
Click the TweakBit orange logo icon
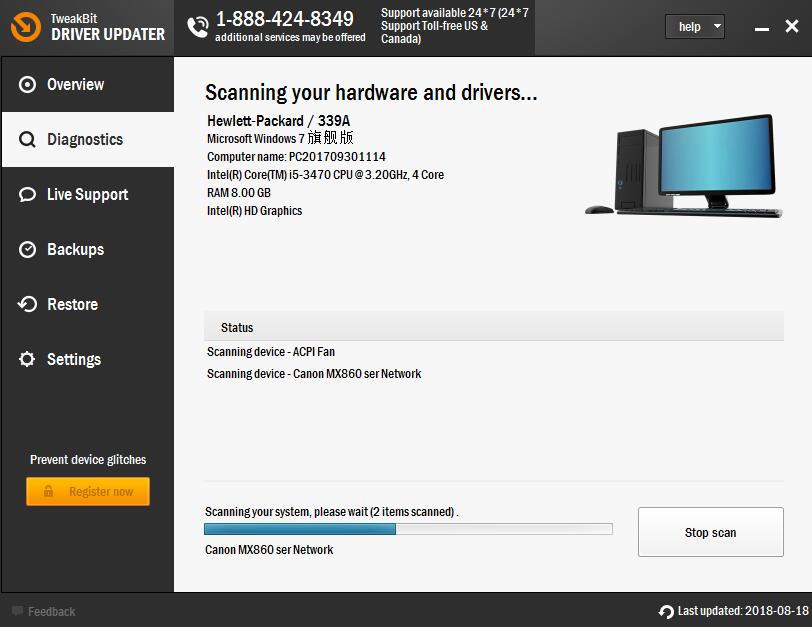coord(25,27)
